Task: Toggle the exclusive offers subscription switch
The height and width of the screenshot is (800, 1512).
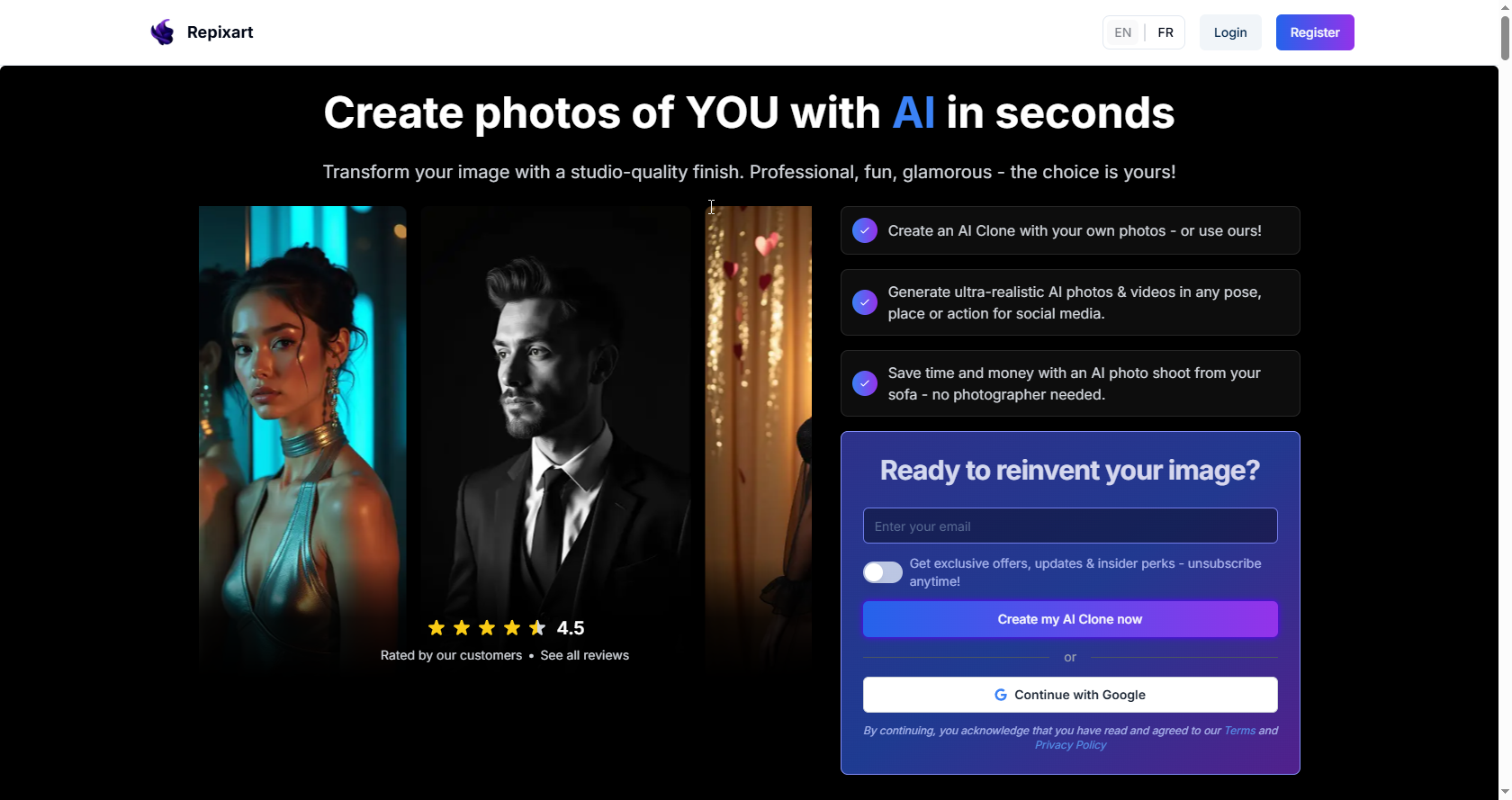Action: pos(883,572)
